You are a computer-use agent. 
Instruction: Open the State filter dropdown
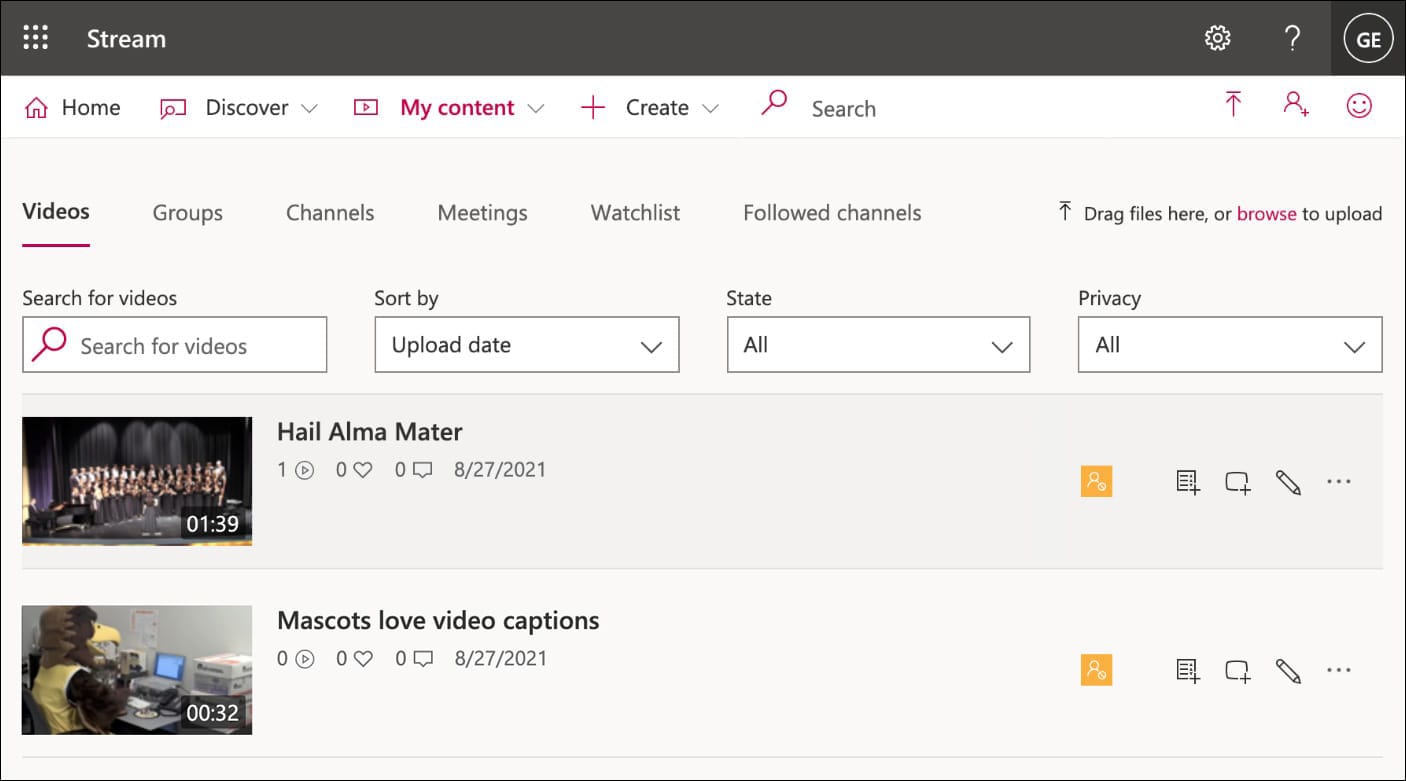tap(878, 345)
